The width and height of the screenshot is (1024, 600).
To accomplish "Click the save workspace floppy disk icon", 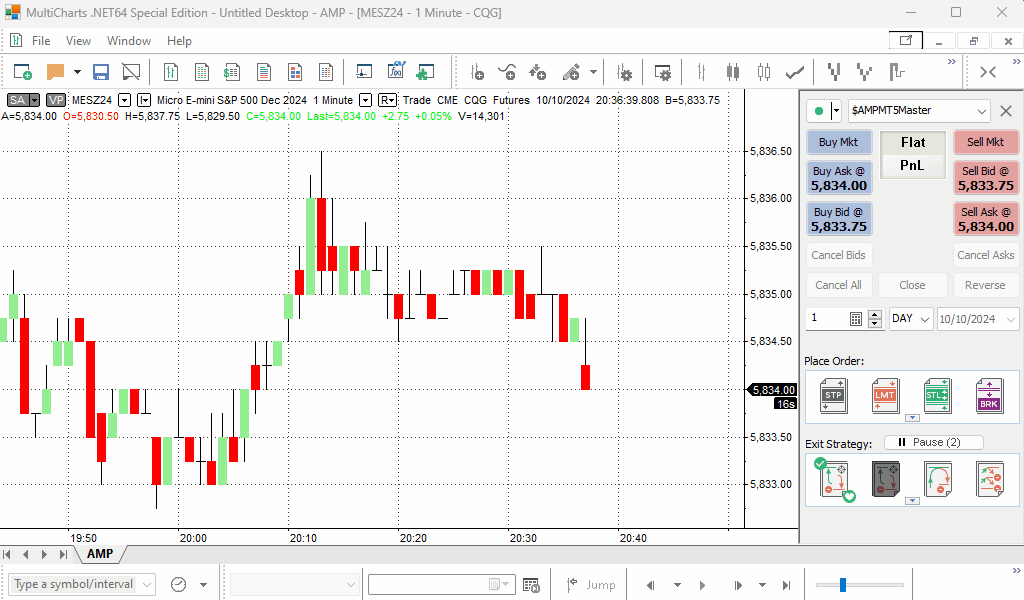I will point(101,72).
